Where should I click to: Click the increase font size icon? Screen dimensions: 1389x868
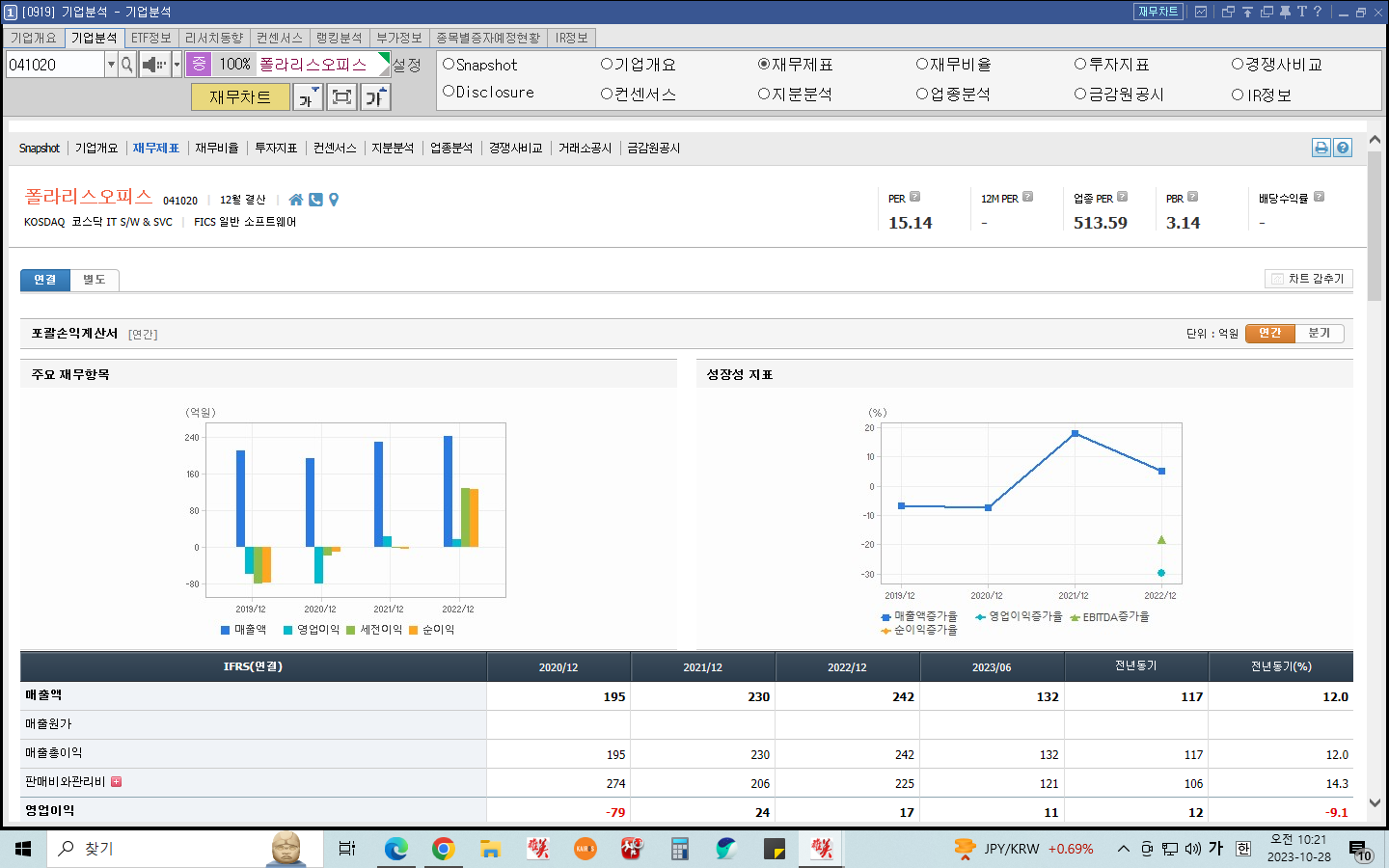(374, 96)
